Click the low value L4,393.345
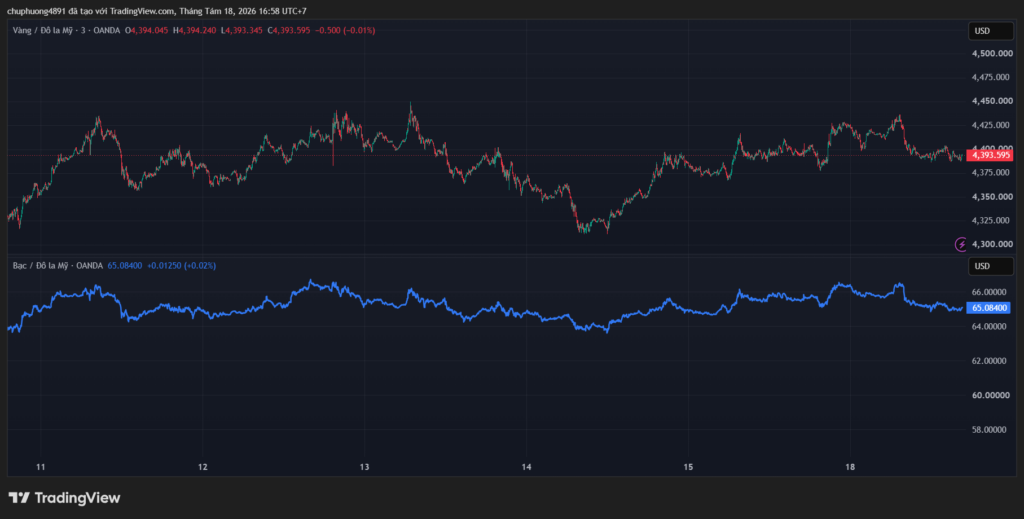 click(x=242, y=30)
